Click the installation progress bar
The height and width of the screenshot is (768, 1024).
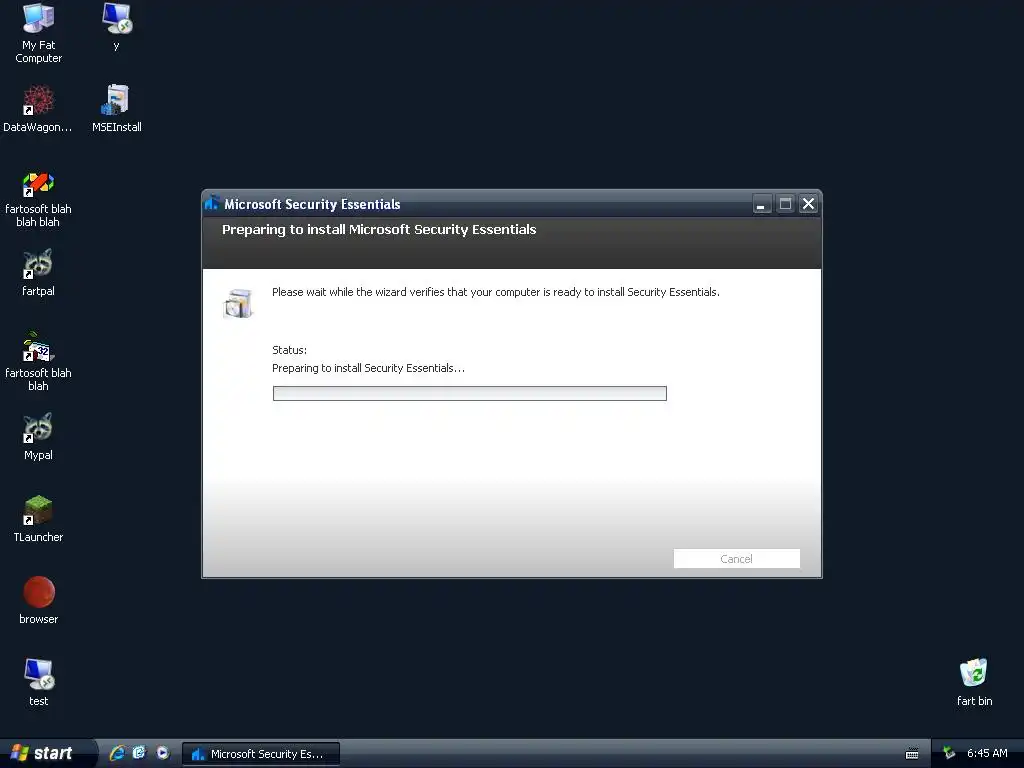tap(470, 393)
